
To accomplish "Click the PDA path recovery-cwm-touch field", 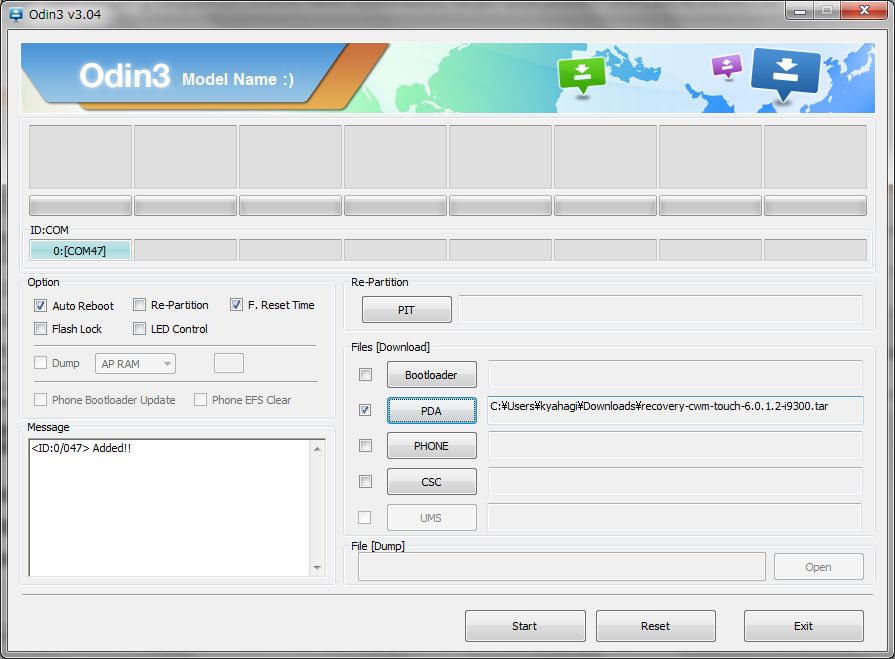I will pyautogui.click(x=675, y=410).
